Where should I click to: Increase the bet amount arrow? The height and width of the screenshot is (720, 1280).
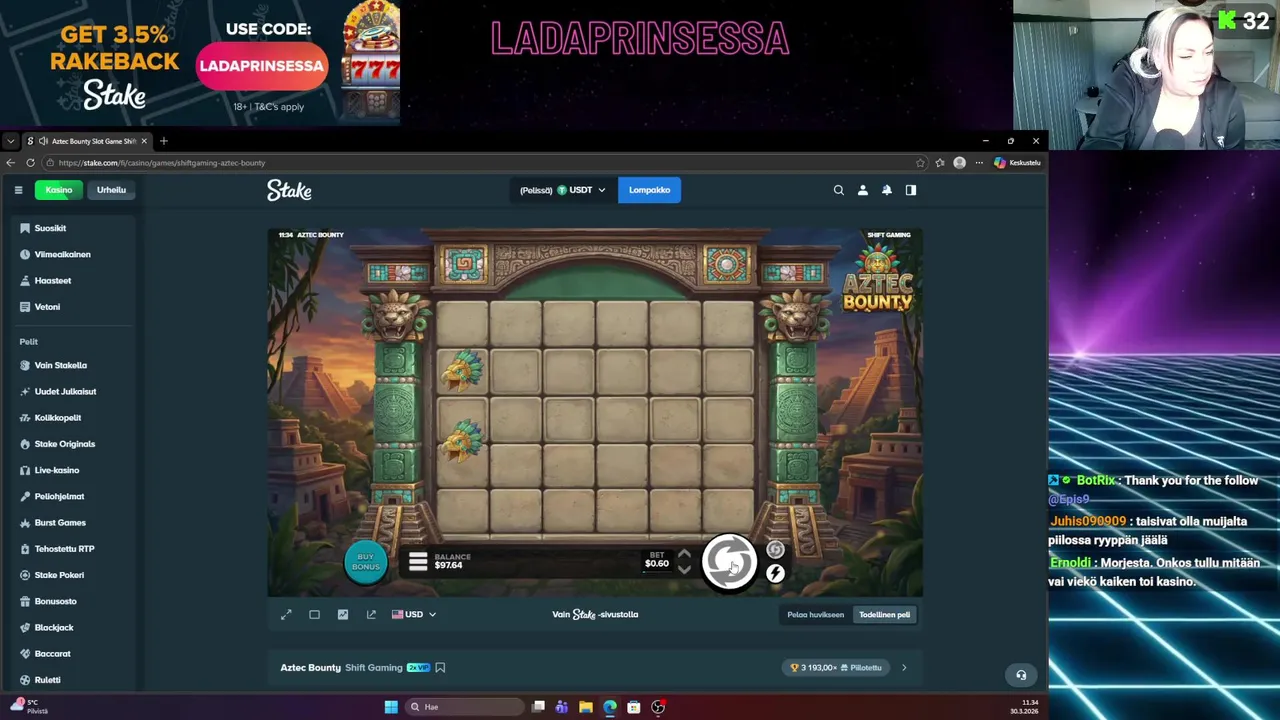point(684,553)
